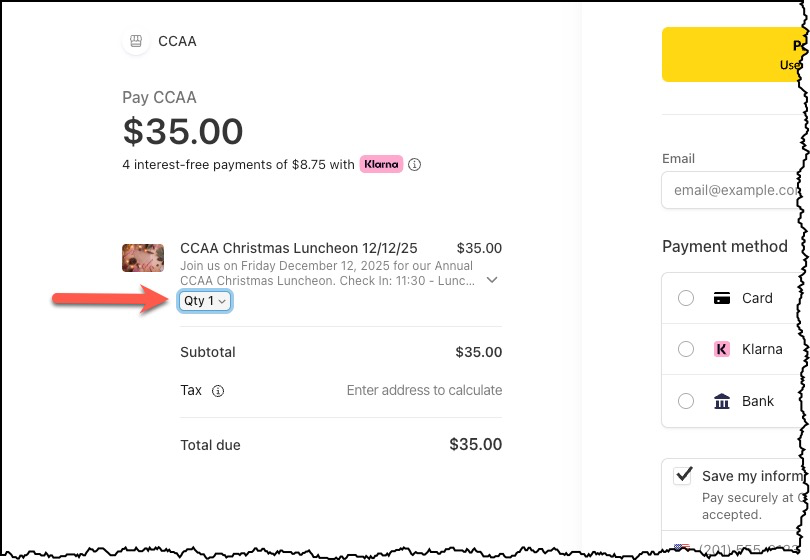
Task: Click the Enter address to calculate text
Action: (424, 391)
